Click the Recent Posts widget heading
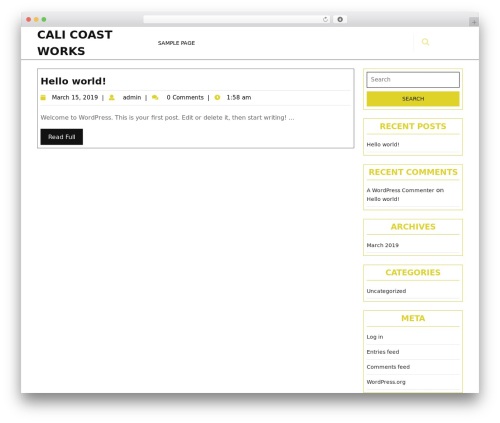The width and height of the screenshot is (500, 423). 413,126
